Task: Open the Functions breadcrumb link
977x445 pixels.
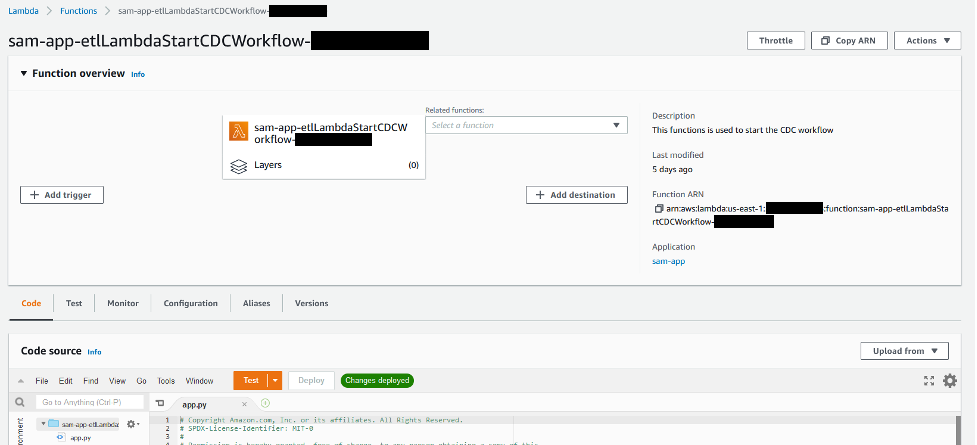Action: click(79, 11)
